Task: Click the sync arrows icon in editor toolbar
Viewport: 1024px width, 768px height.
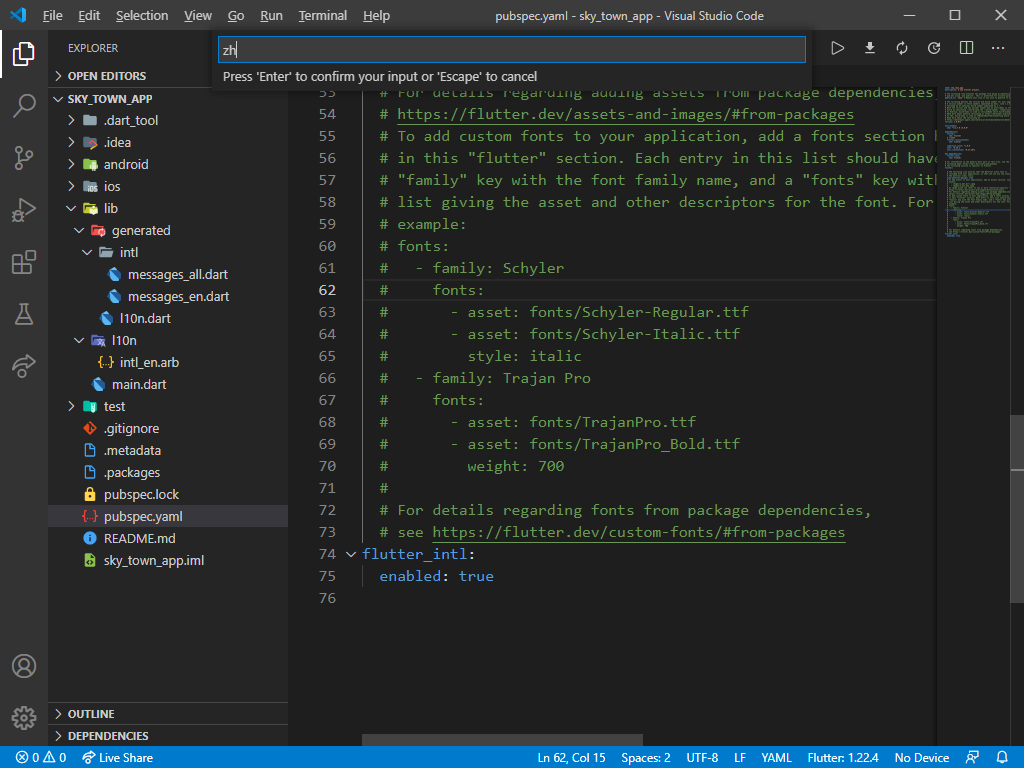Action: coord(902,48)
